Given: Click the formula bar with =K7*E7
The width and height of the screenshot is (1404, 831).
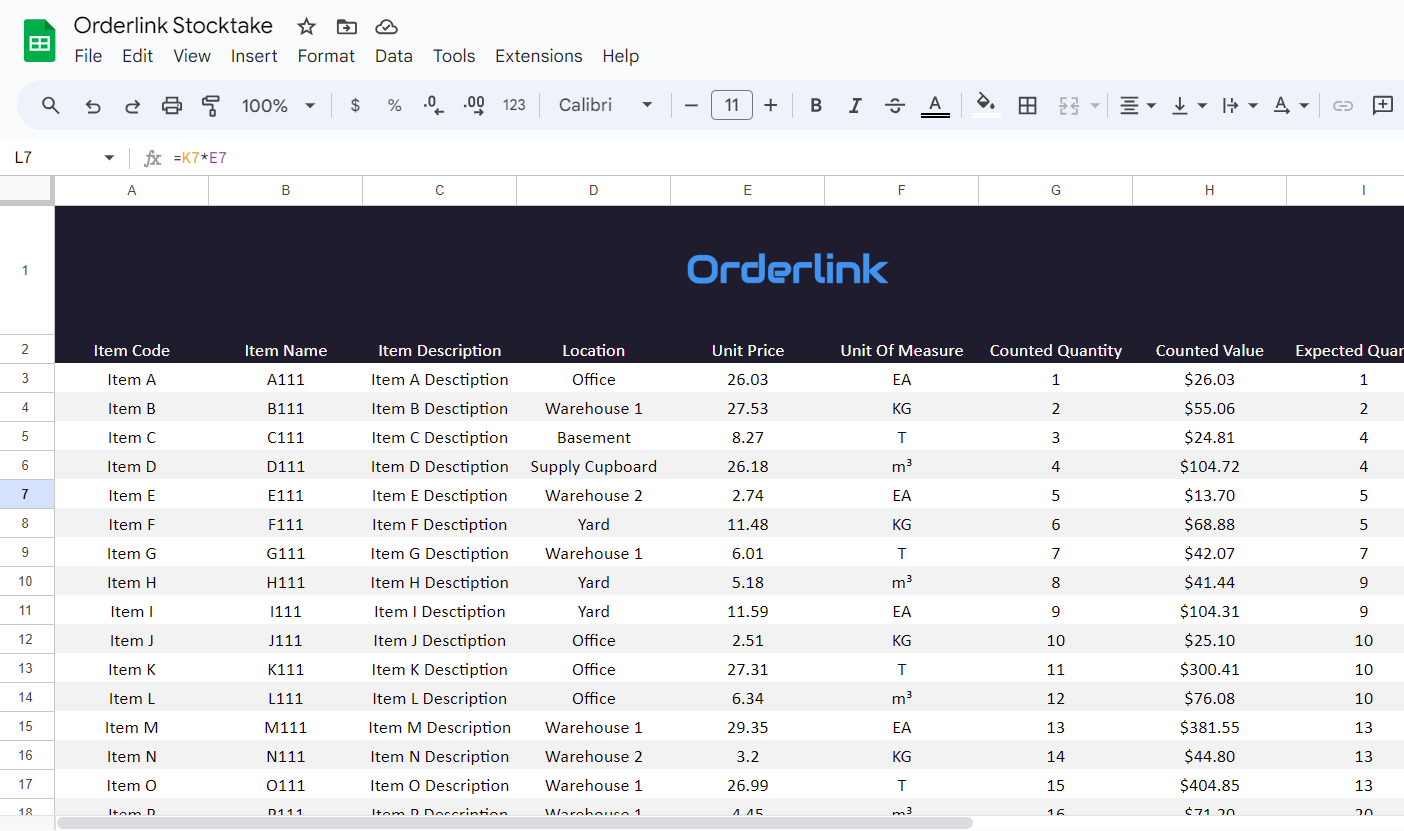Looking at the screenshot, I should (x=785, y=158).
